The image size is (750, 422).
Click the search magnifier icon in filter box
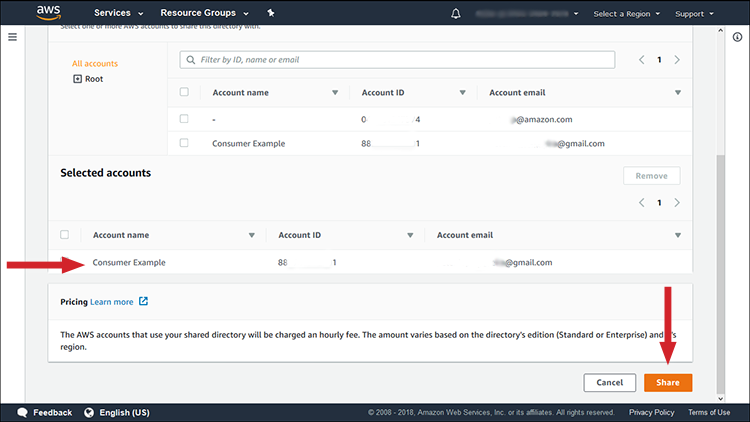tap(190, 60)
